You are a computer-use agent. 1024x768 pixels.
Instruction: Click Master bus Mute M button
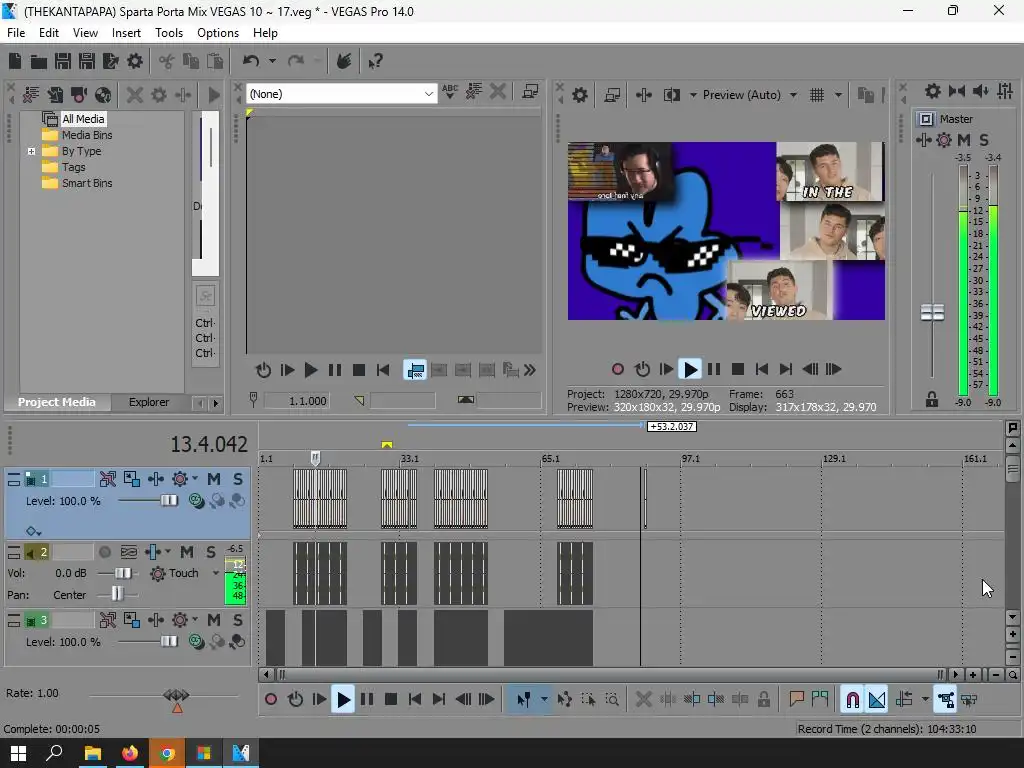964,140
